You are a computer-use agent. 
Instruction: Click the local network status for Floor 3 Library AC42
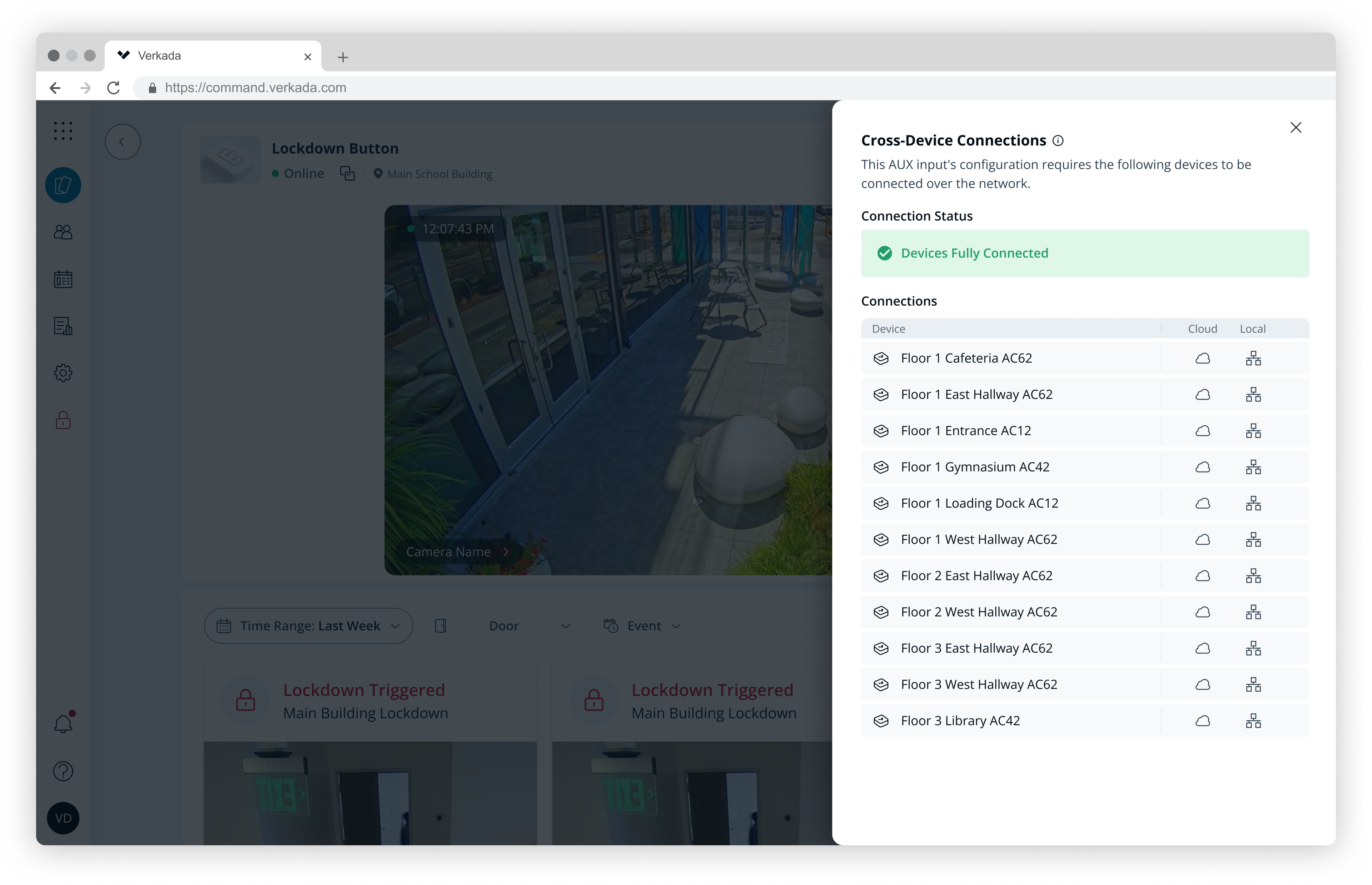[x=1254, y=721]
